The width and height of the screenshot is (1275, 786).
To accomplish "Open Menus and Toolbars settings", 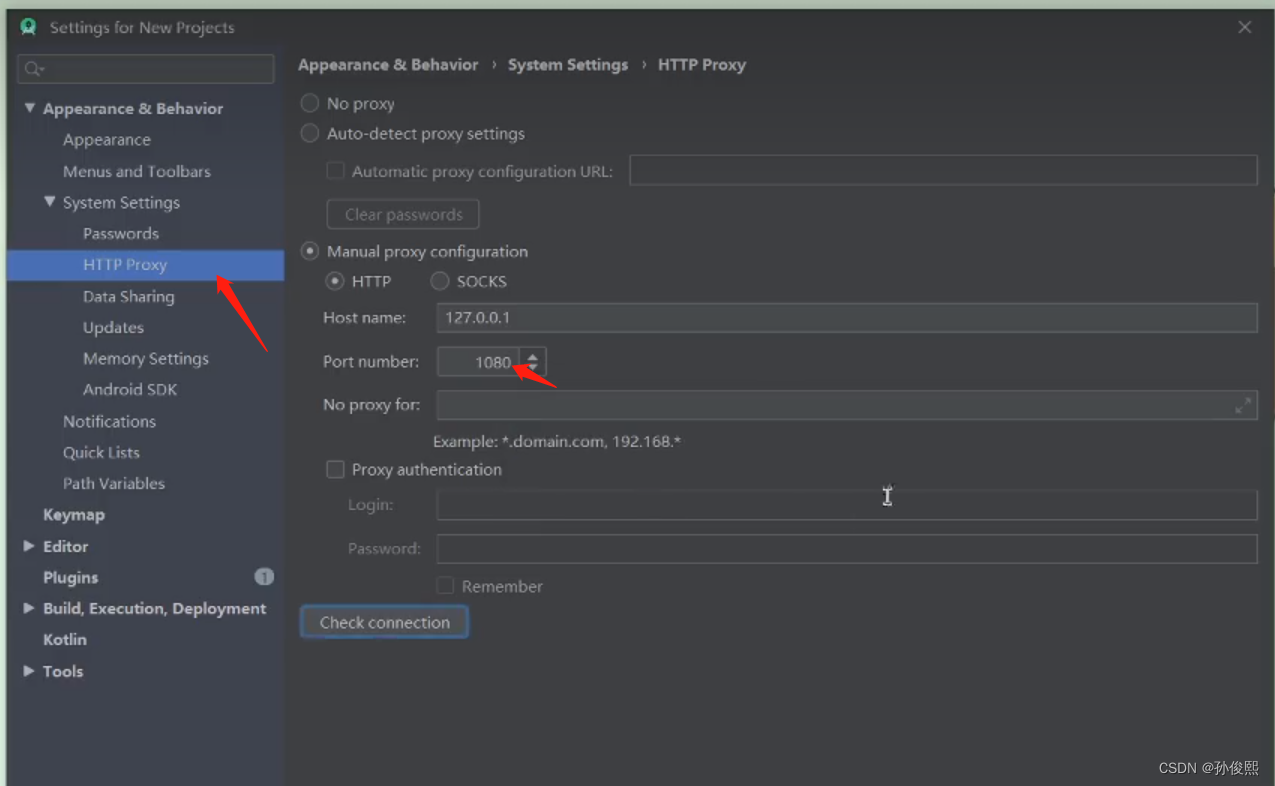I will tap(137, 171).
